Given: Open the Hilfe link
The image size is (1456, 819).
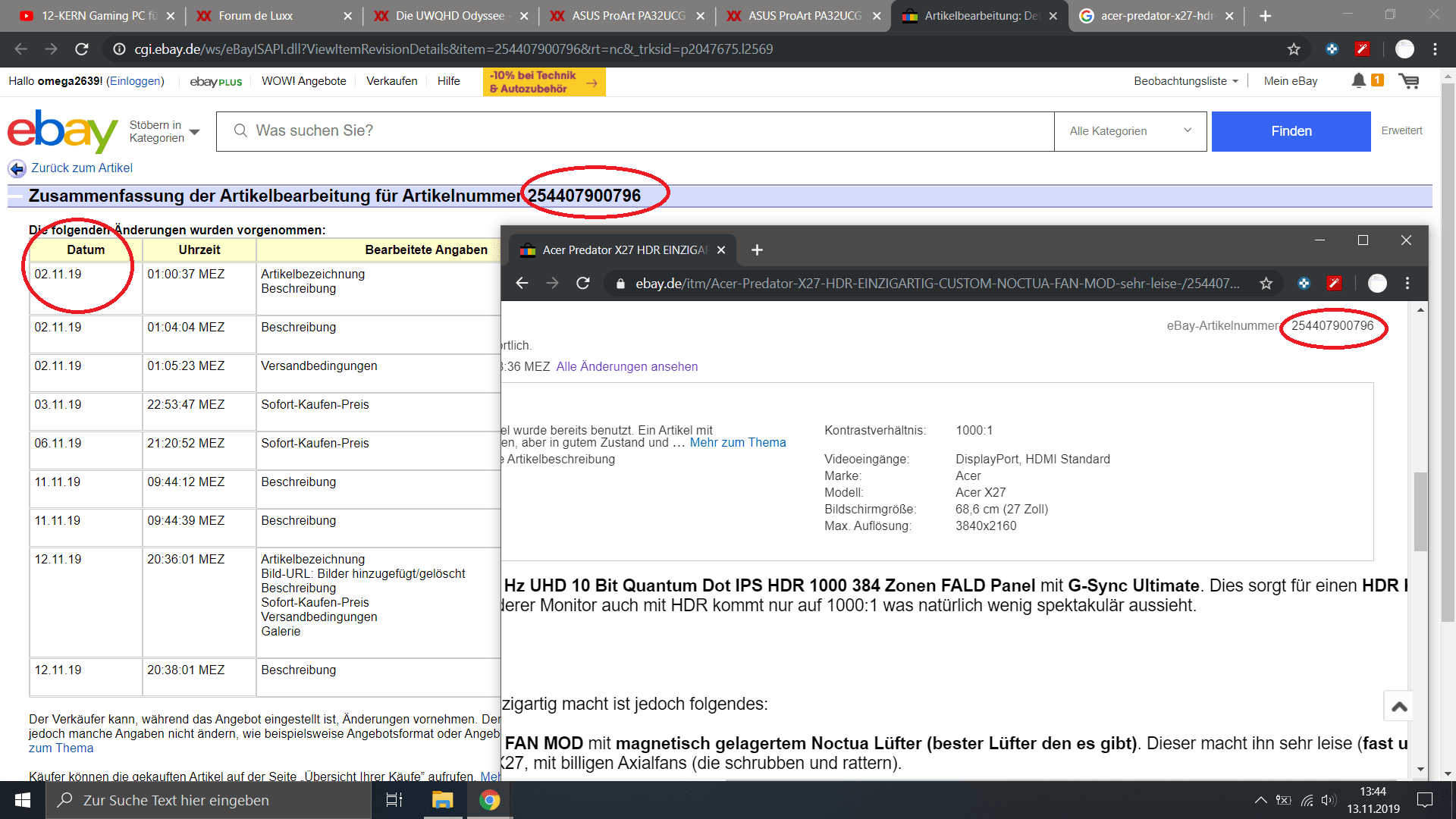Looking at the screenshot, I should tap(448, 81).
